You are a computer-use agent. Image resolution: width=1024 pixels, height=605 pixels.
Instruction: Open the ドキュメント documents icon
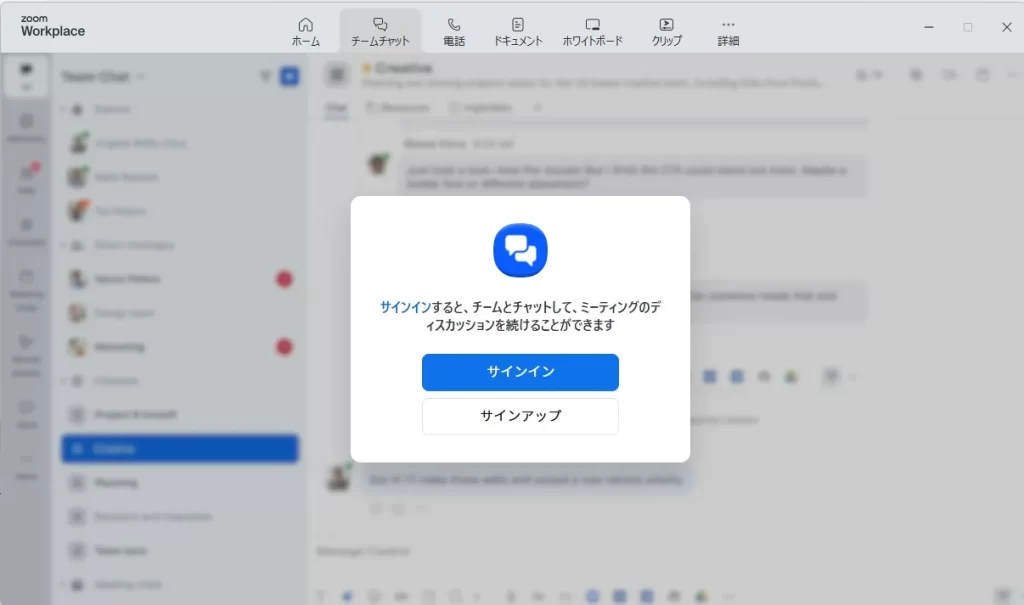coord(518,31)
